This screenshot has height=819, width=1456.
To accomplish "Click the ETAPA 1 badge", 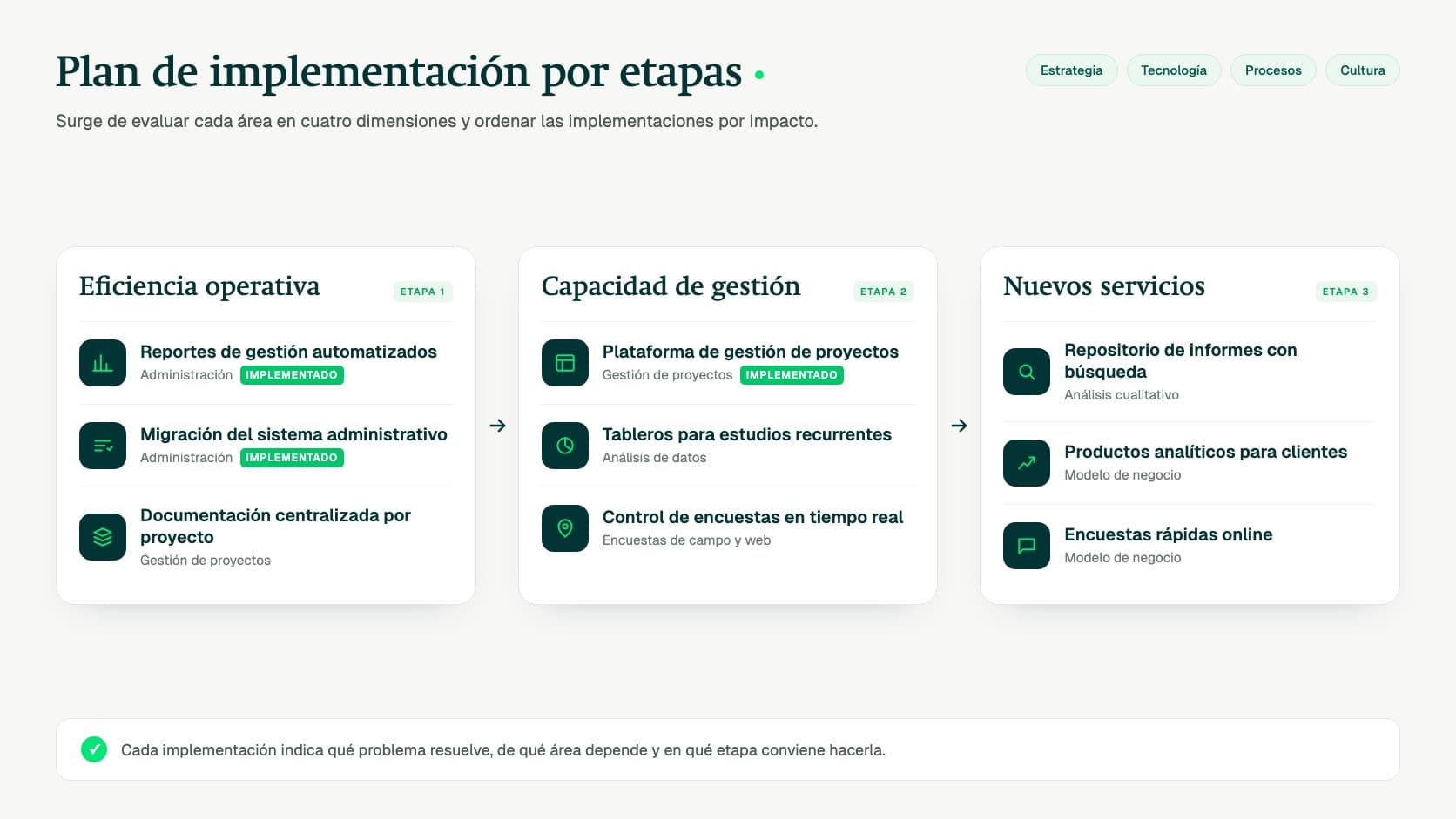I will [422, 292].
